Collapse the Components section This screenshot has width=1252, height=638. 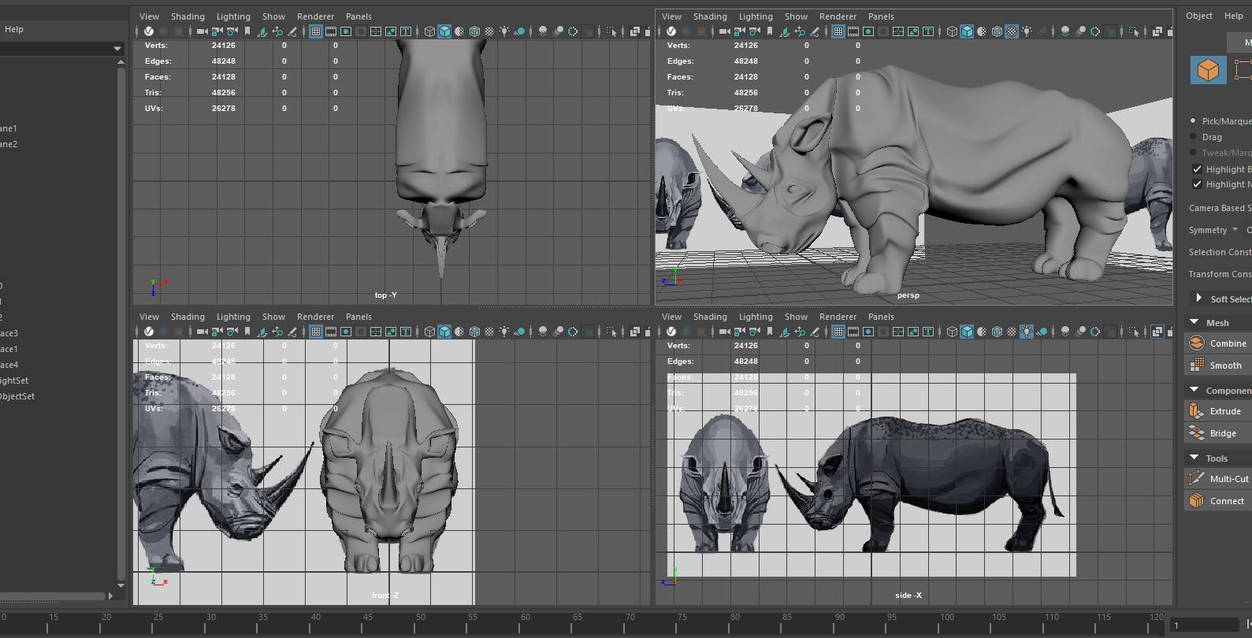tap(1194, 390)
